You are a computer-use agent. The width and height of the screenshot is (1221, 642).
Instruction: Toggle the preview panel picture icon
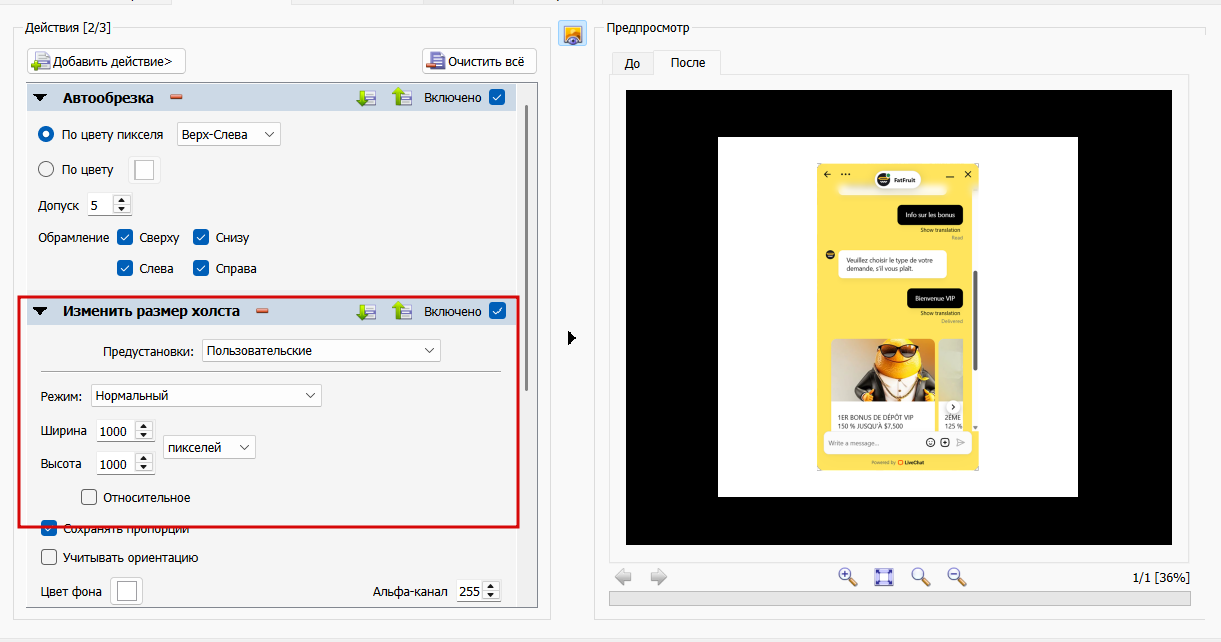(572, 34)
